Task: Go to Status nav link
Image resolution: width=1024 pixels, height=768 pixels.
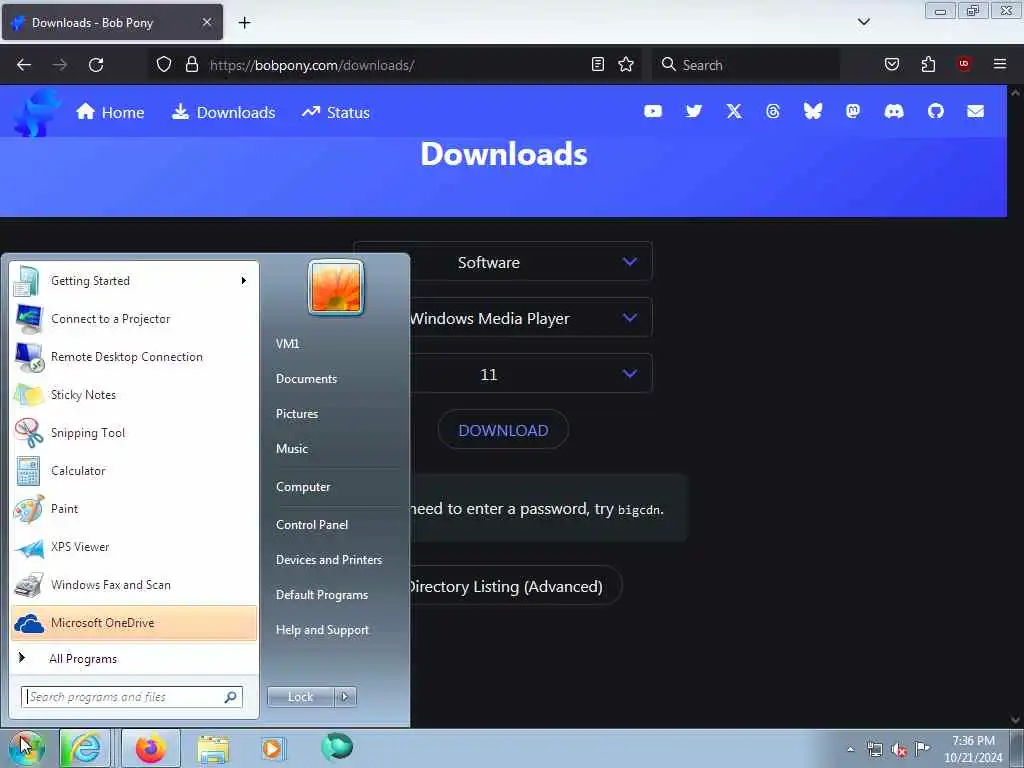Action: pos(336,112)
